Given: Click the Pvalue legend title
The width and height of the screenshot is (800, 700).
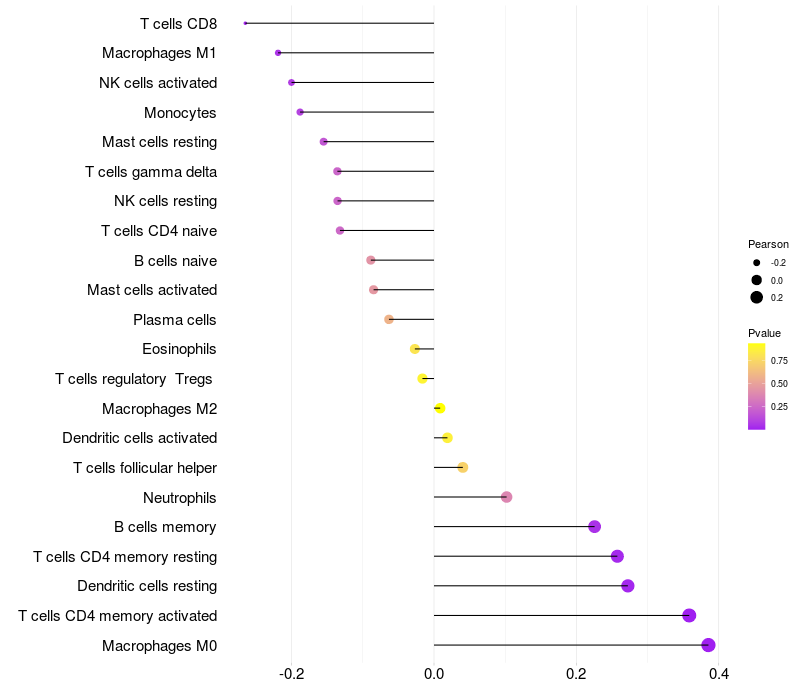Looking at the screenshot, I should coord(764,333).
